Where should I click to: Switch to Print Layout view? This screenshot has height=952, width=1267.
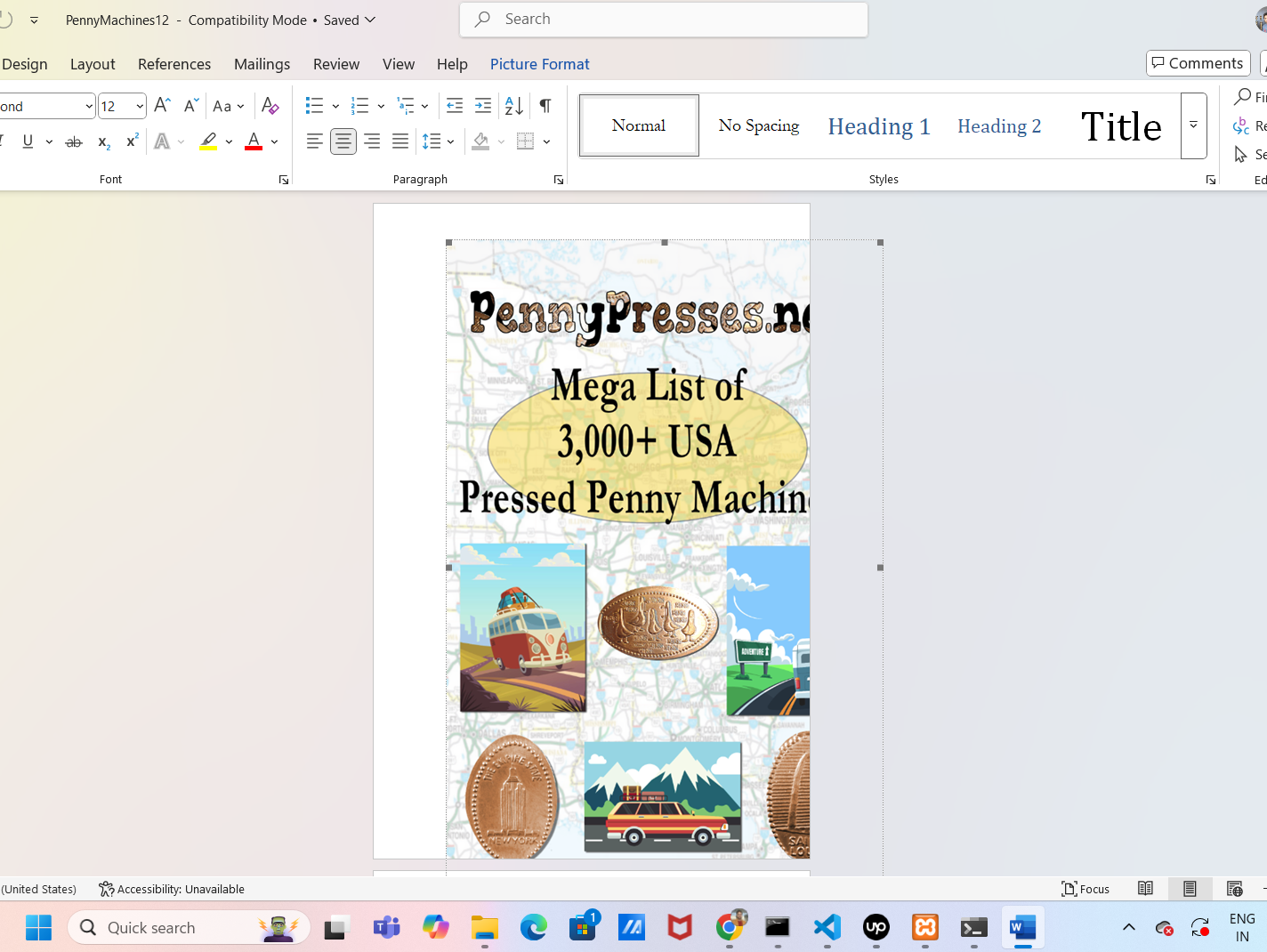(x=1190, y=889)
